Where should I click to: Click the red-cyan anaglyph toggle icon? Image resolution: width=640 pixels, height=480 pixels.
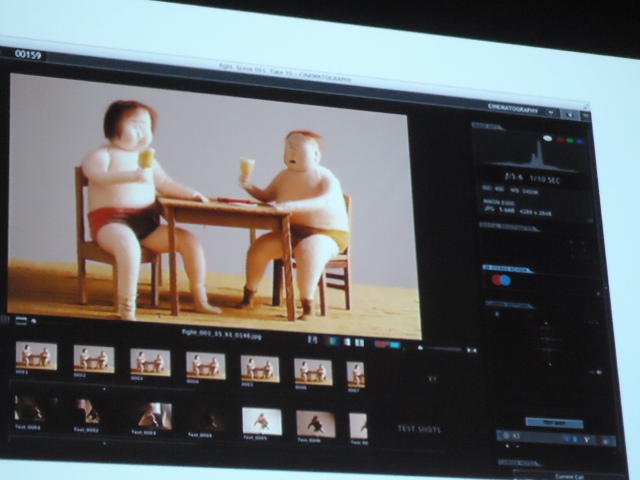click(x=387, y=344)
